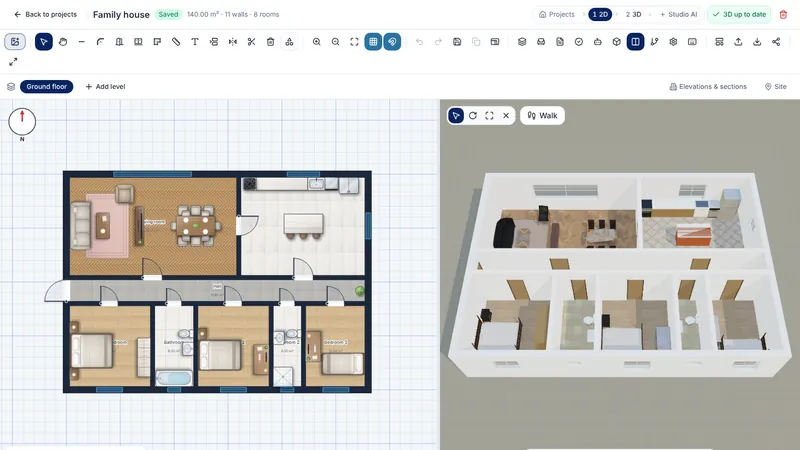800x450 pixels.
Task: Click the 3D view fullscreen icon
Action: tap(489, 116)
